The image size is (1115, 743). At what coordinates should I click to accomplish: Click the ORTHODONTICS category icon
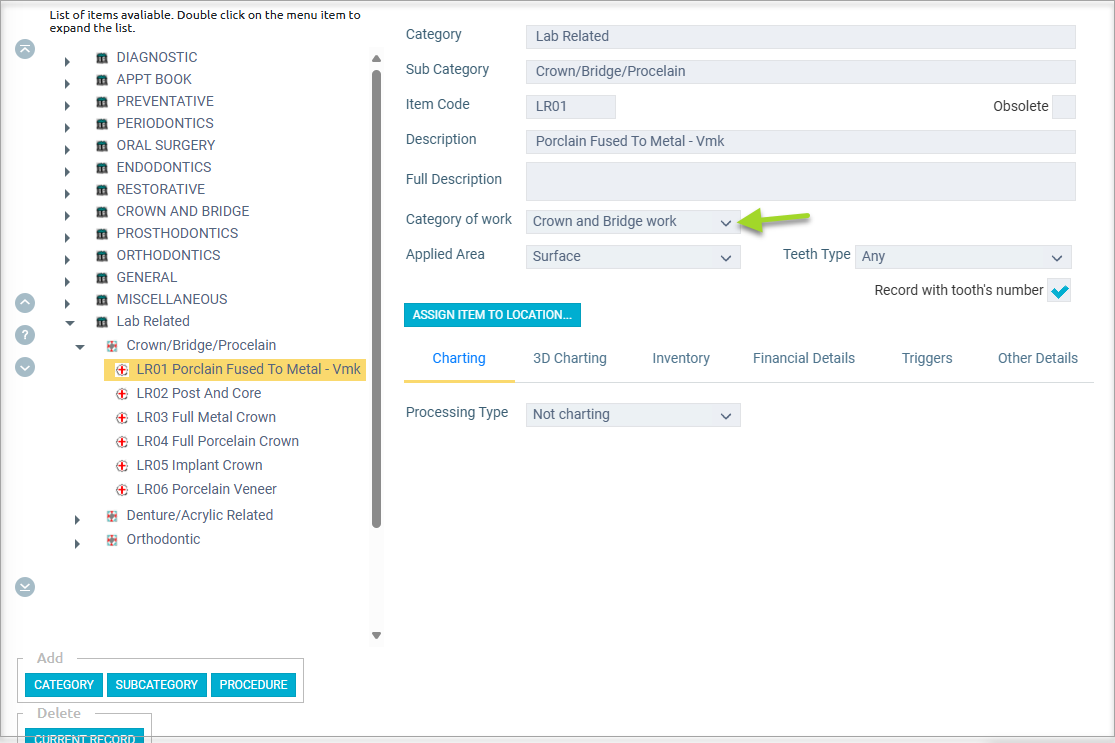pyautogui.click(x=102, y=256)
